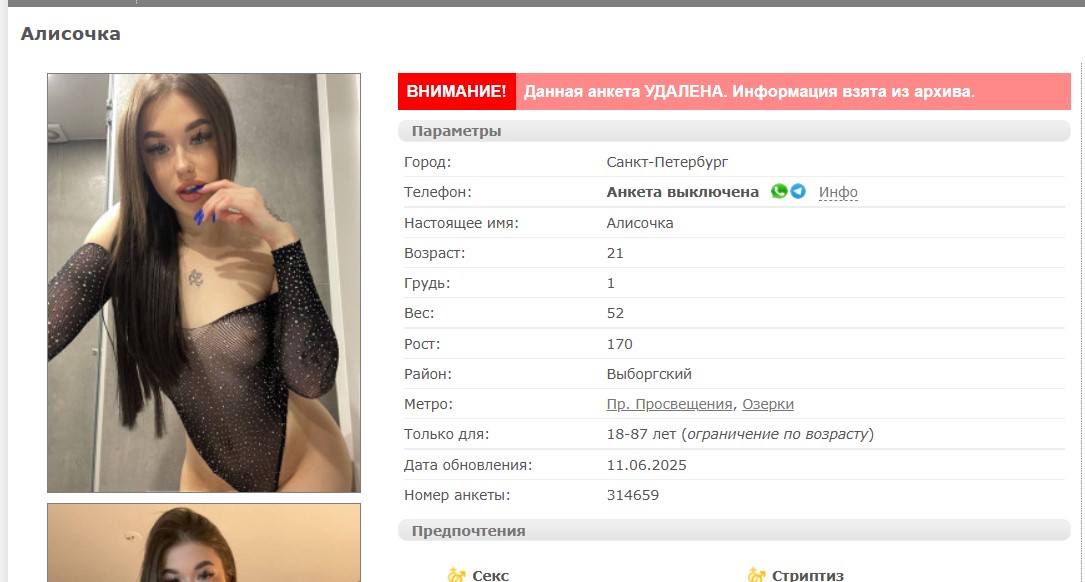Open the Пр. Просвещения metro link
Image resolution: width=1085 pixels, height=582 pixels.
click(x=669, y=404)
